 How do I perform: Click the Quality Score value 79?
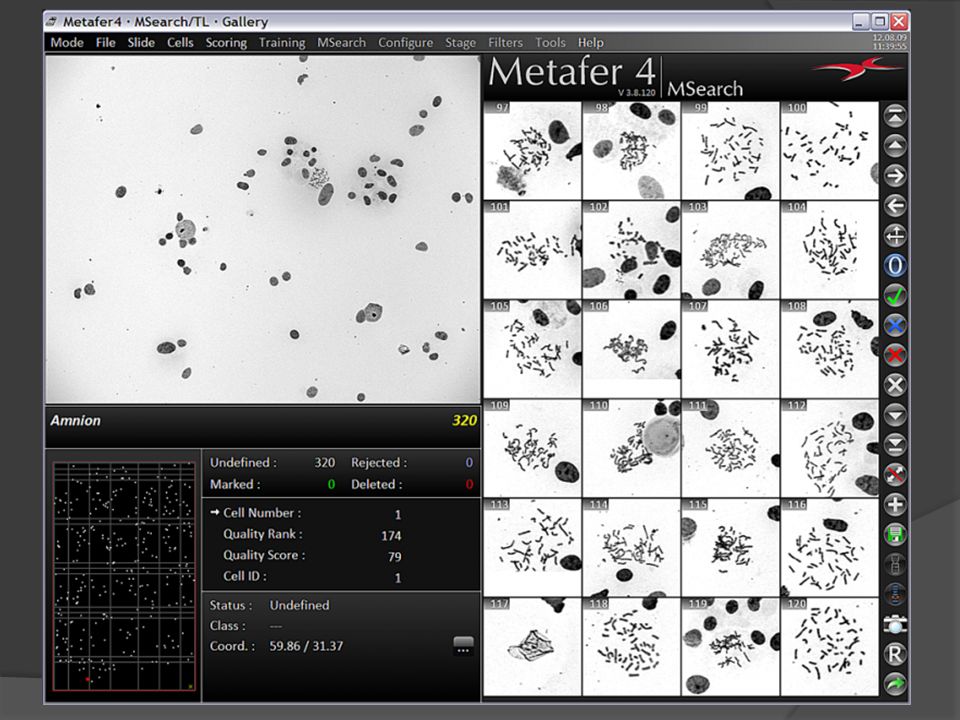(394, 557)
